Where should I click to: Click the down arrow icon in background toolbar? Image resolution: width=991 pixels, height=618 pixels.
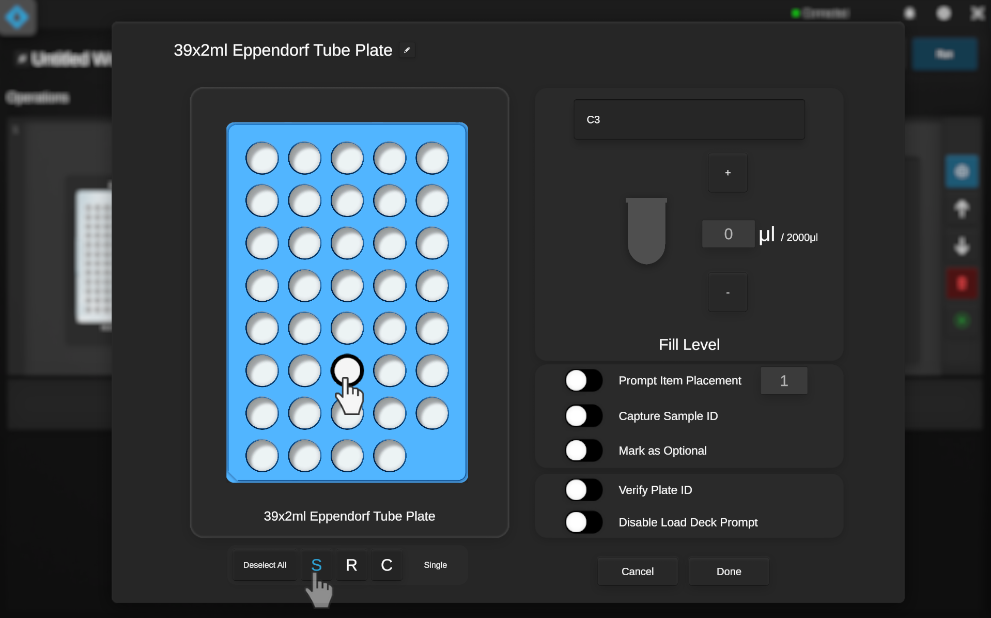pyautogui.click(x=961, y=246)
